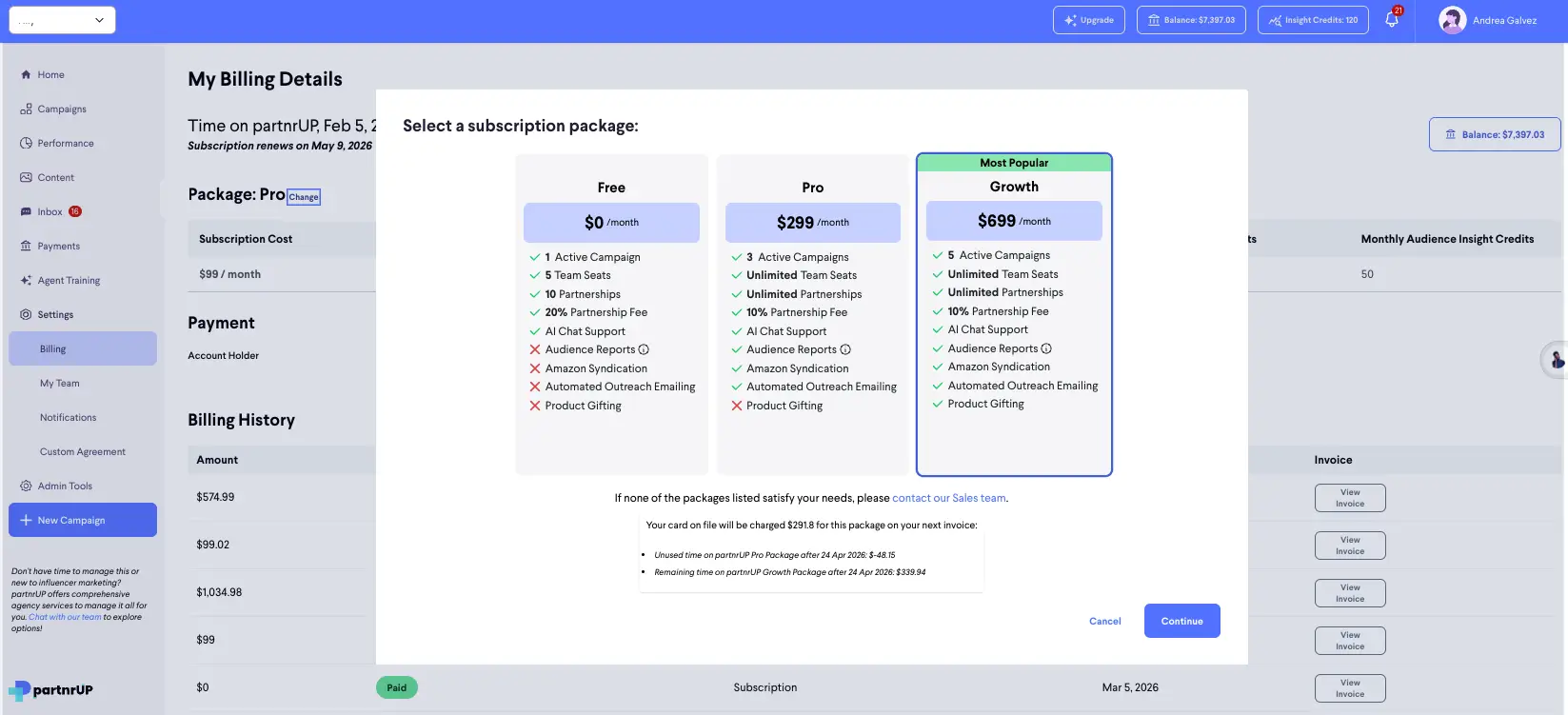Click the Growth plan Audience Reports info icon
The height and width of the screenshot is (715, 1568).
[1046, 348]
